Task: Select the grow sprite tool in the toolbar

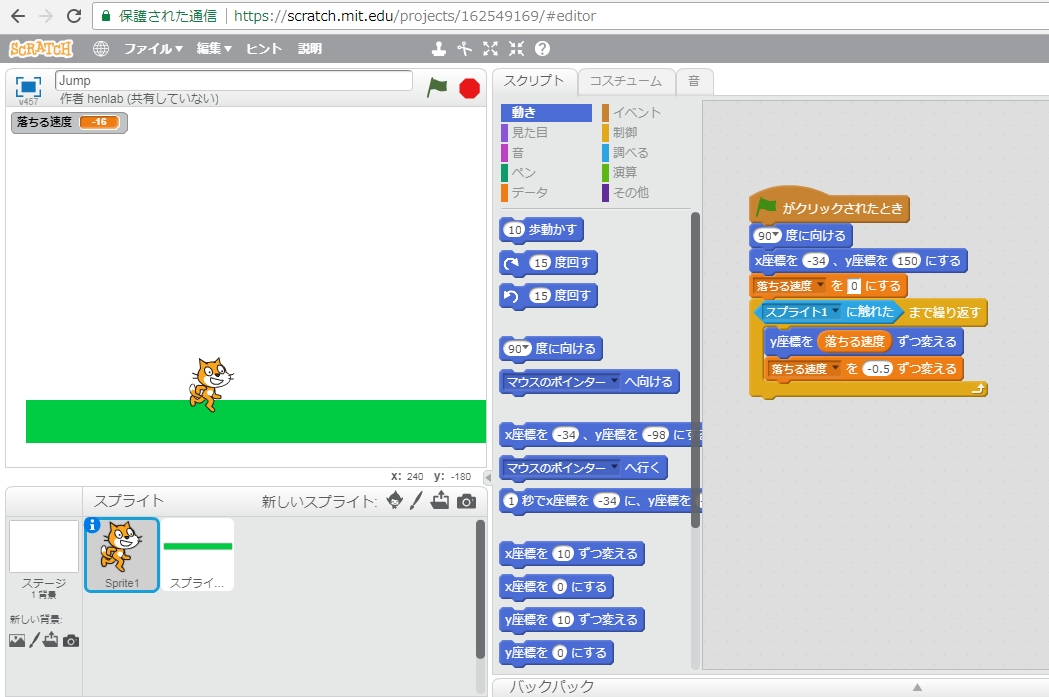Action: [490, 48]
